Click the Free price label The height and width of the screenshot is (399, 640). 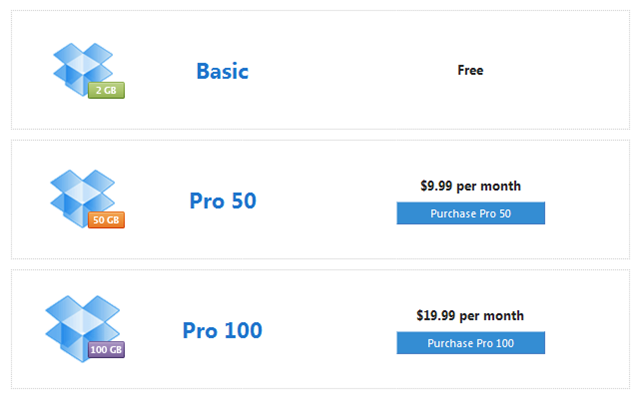pos(470,70)
